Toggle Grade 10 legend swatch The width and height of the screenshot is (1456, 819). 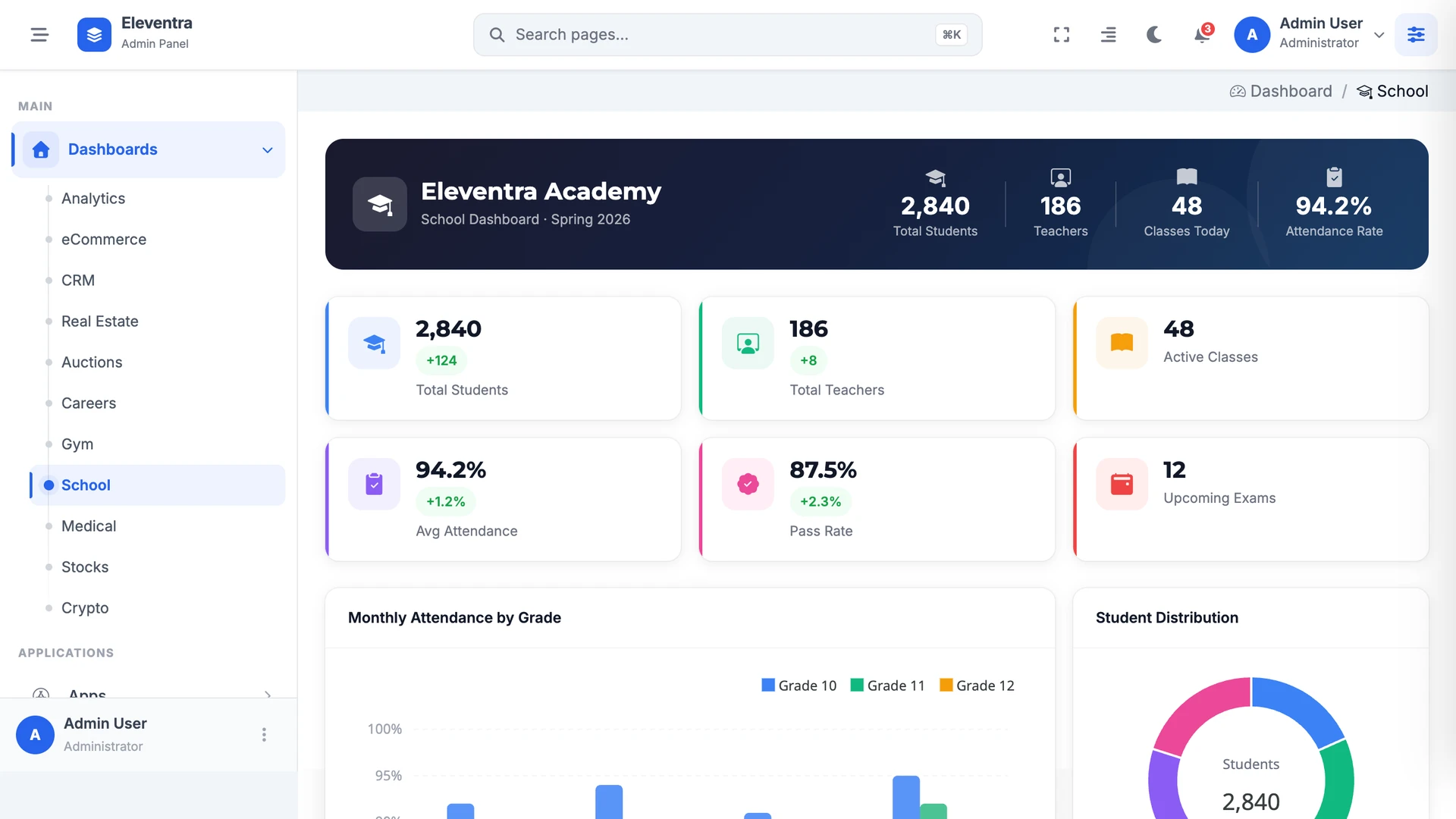tap(768, 685)
